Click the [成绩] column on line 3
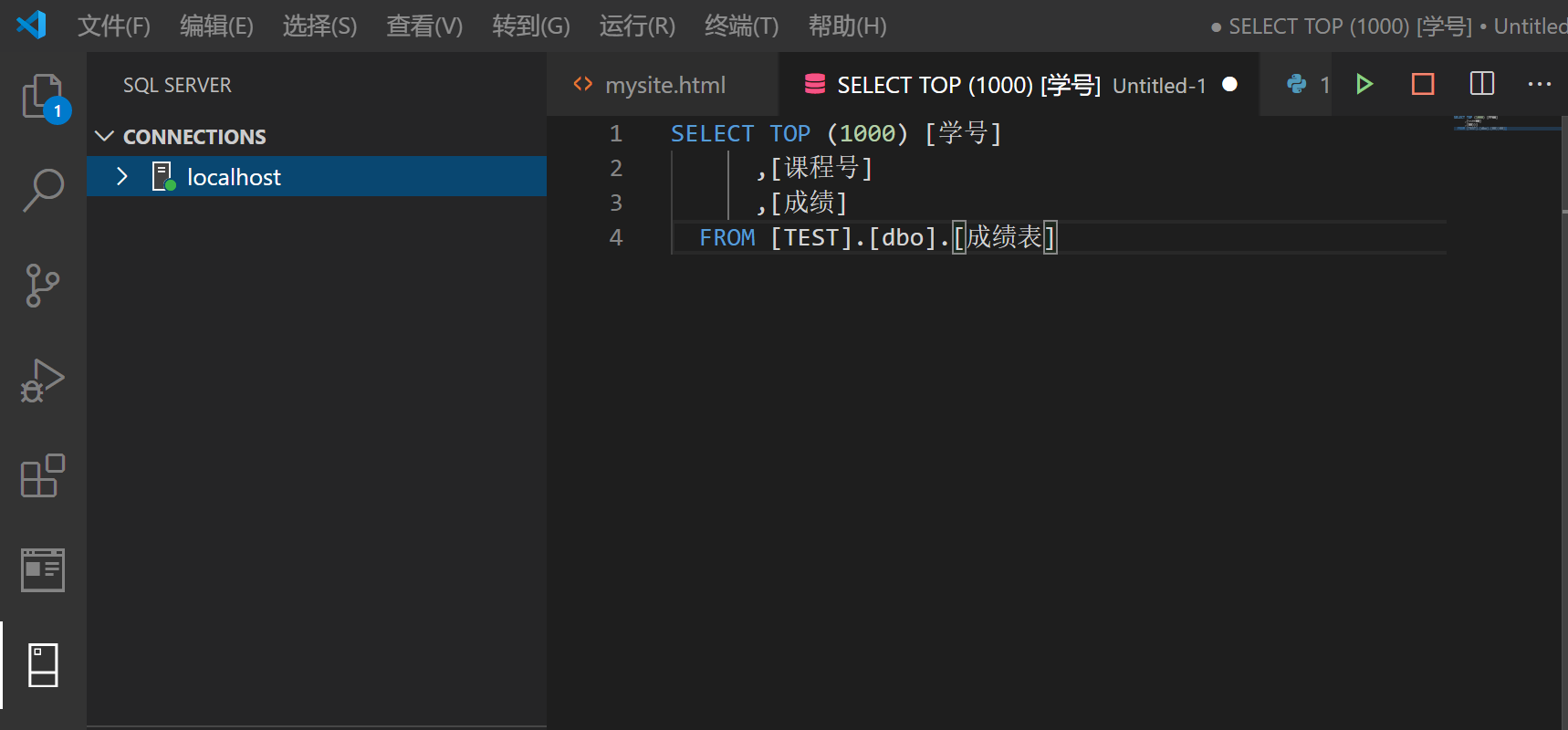 (x=810, y=203)
